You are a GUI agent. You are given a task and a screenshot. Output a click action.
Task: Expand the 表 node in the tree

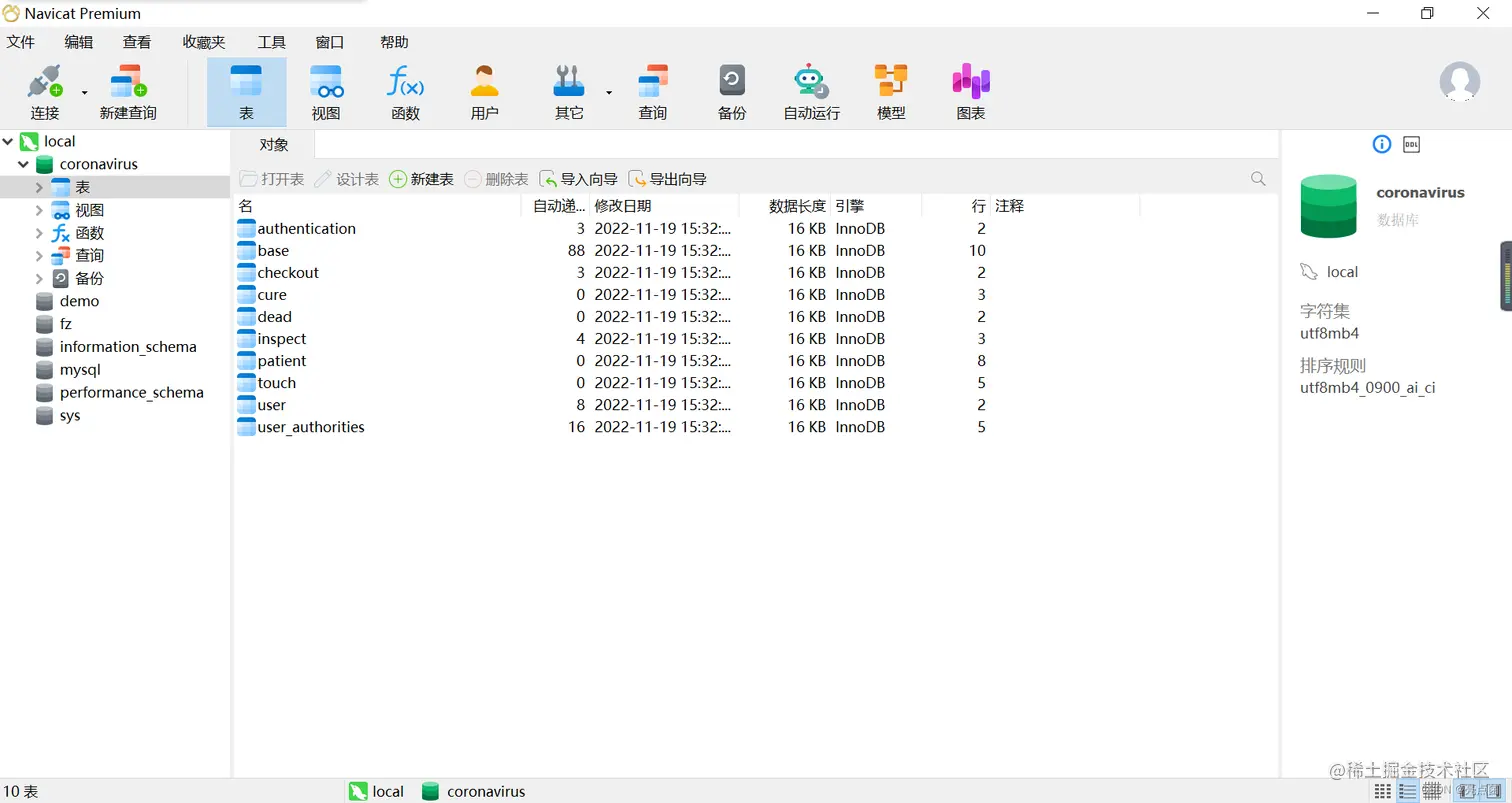[x=39, y=187]
